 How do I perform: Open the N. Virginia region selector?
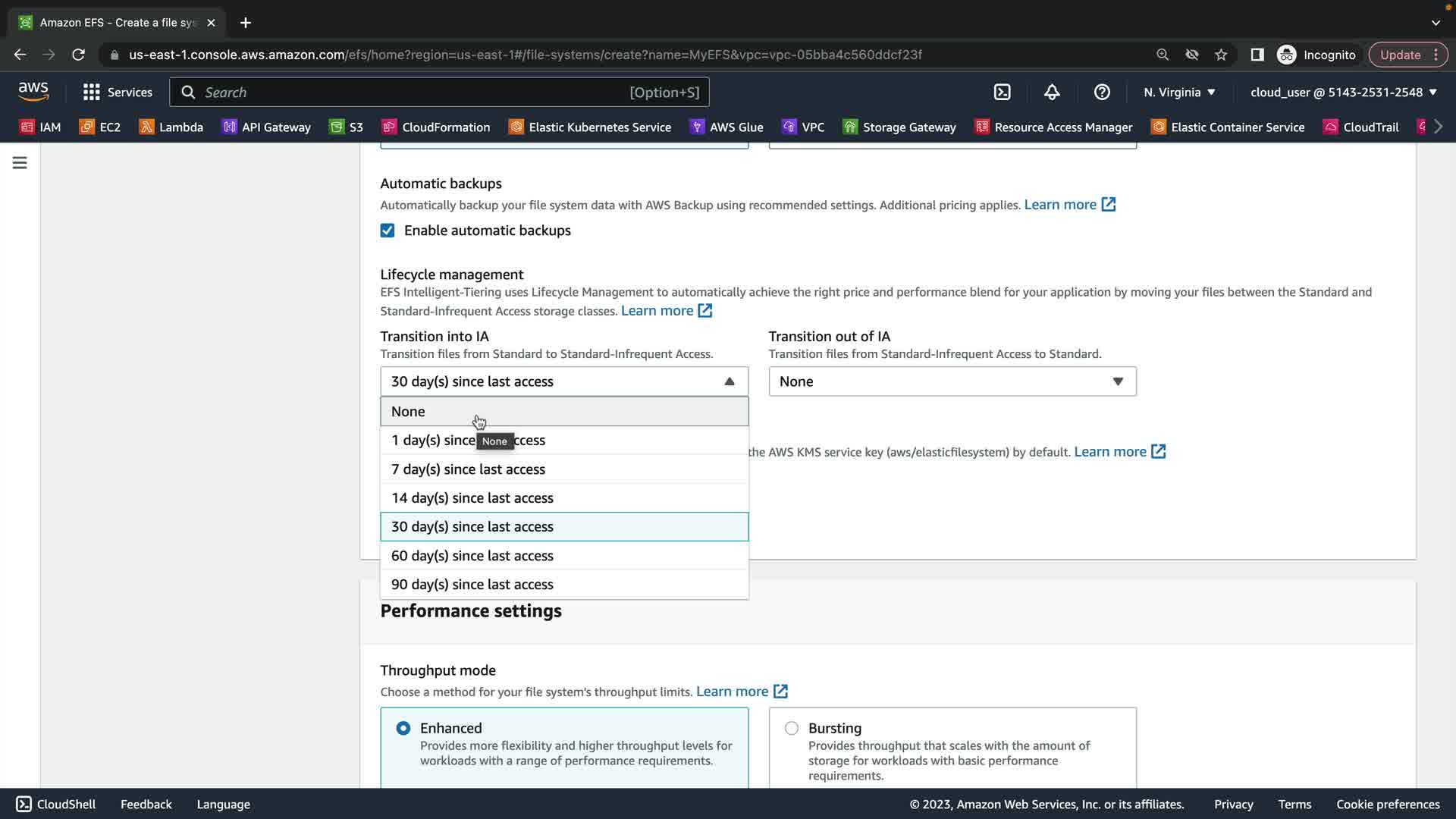(x=1179, y=93)
